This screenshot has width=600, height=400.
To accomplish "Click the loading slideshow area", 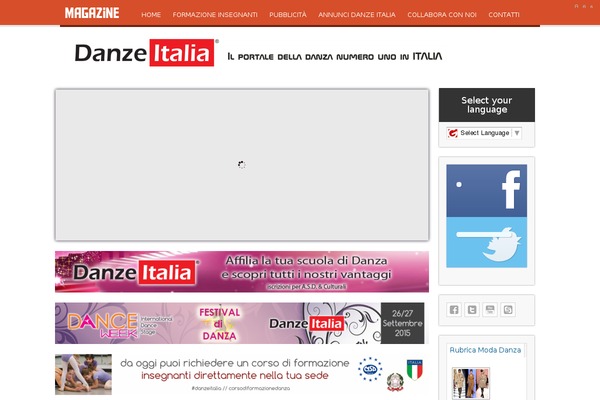I will 242,165.
